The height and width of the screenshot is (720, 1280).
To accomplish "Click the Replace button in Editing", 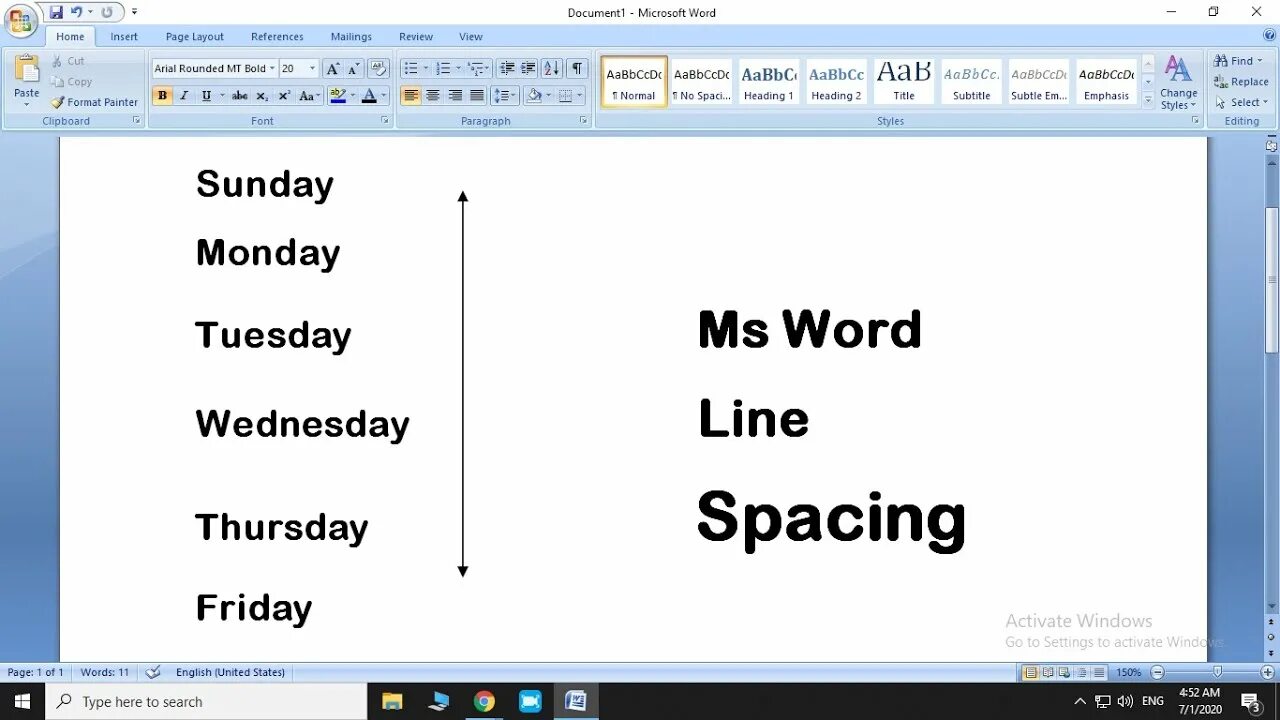I will [x=1241, y=82].
